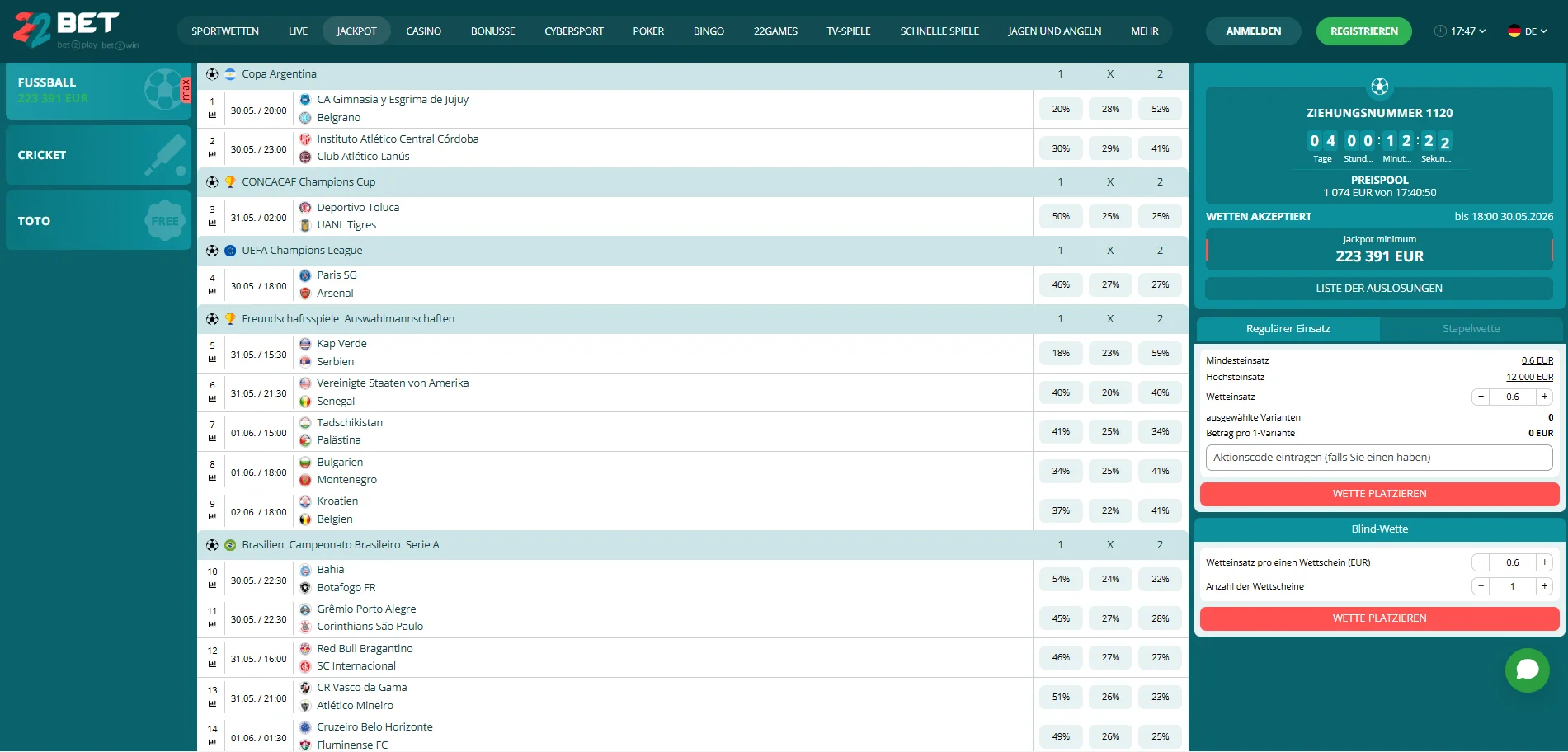The width and height of the screenshot is (1568, 752).
Task: Click the German flag icon
Action: point(1514,31)
